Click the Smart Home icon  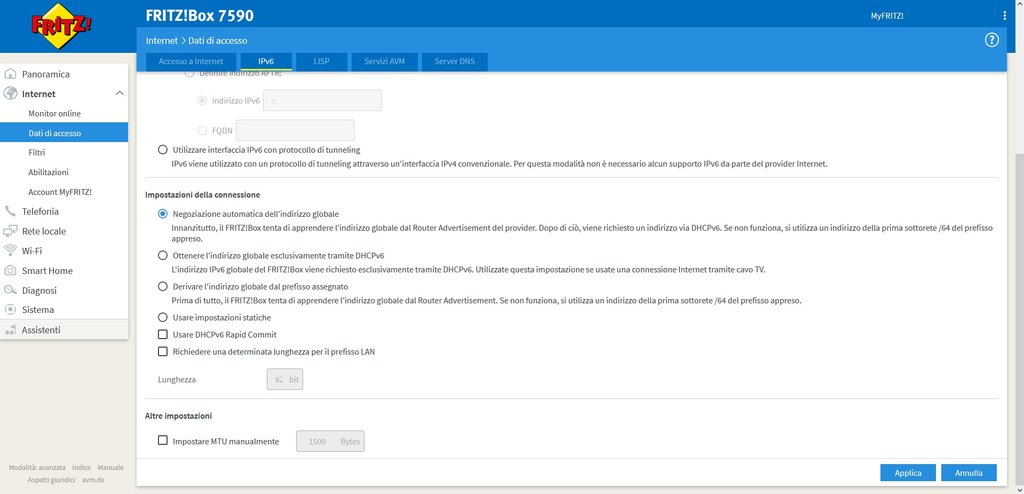click(x=10, y=271)
